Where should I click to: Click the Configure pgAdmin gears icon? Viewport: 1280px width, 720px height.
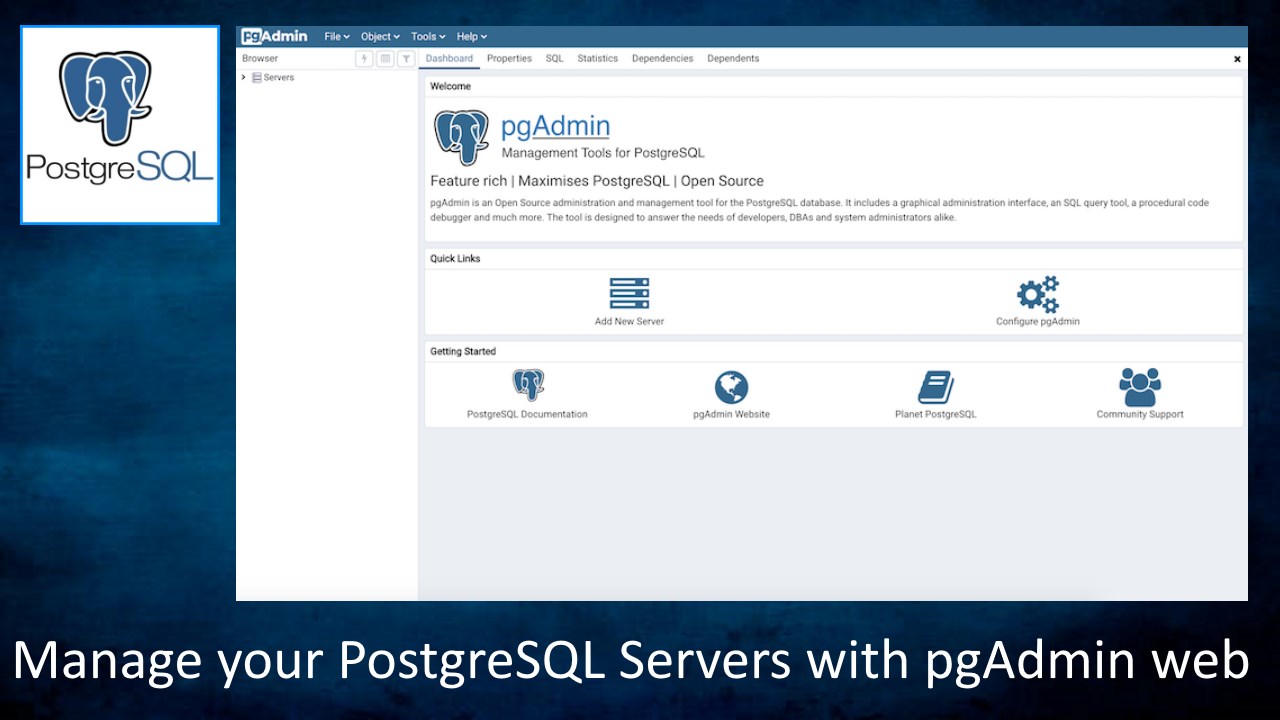tap(1038, 294)
